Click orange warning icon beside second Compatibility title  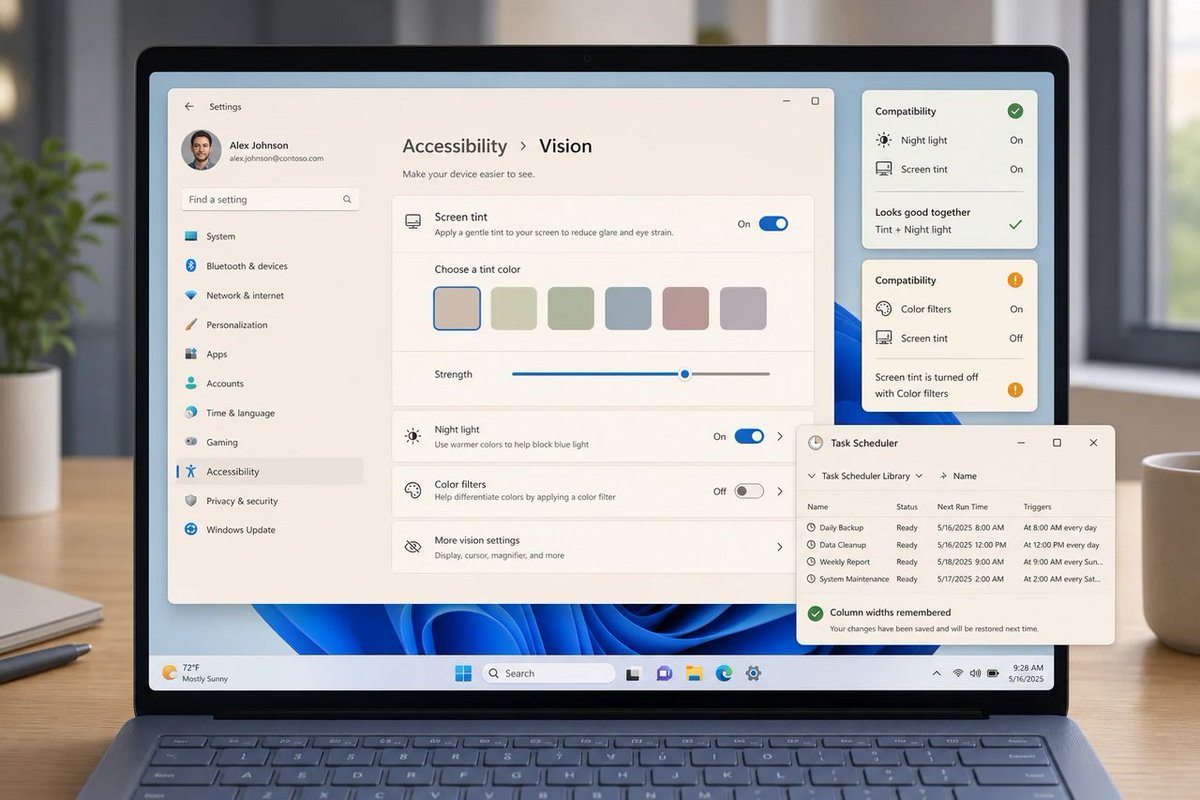tap(1015, 280)
